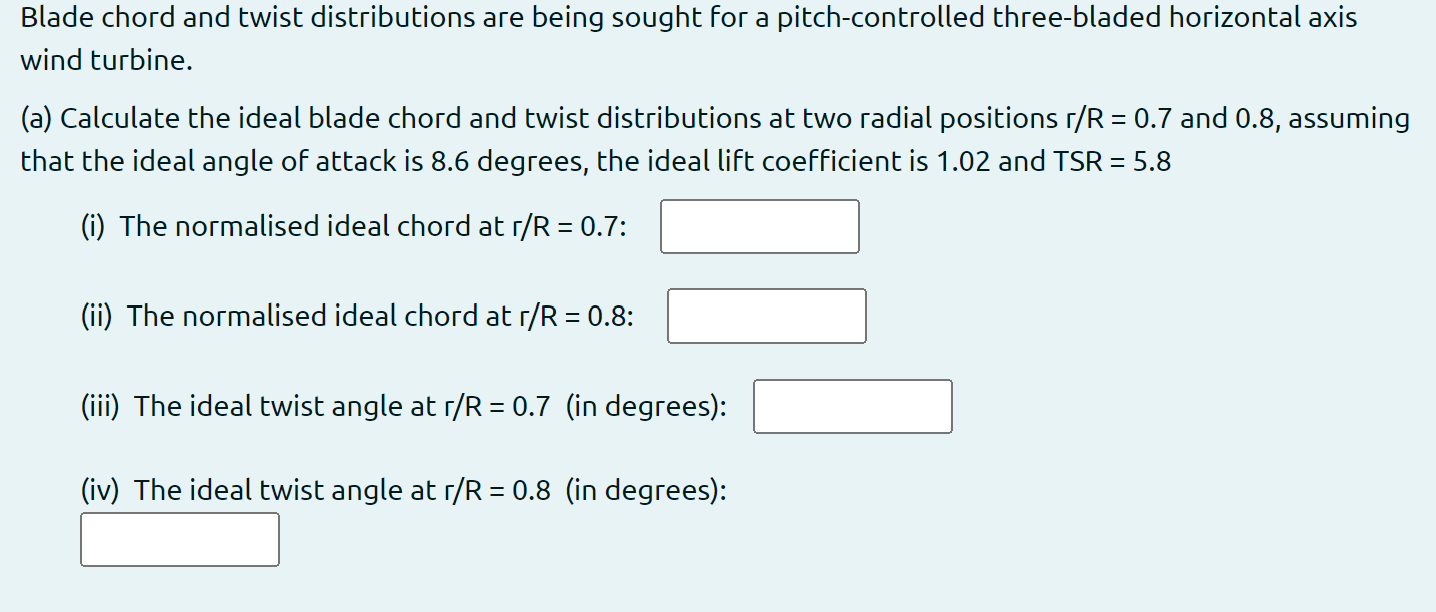Click the normalised ideal chord input at r/R = 0.7
Viewport: 1436px width, 612px height.
coord(760,226)
